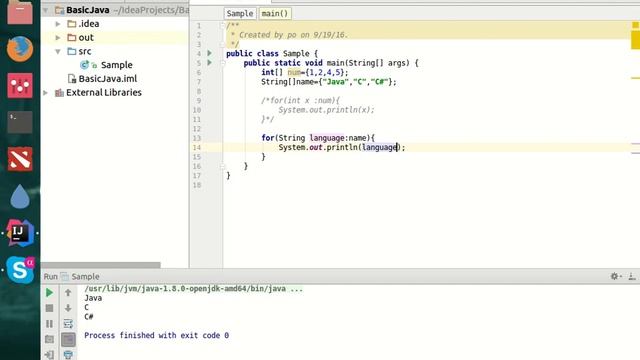
Task: Expand External Libraries node arrow
Action: tap(46, 93)
